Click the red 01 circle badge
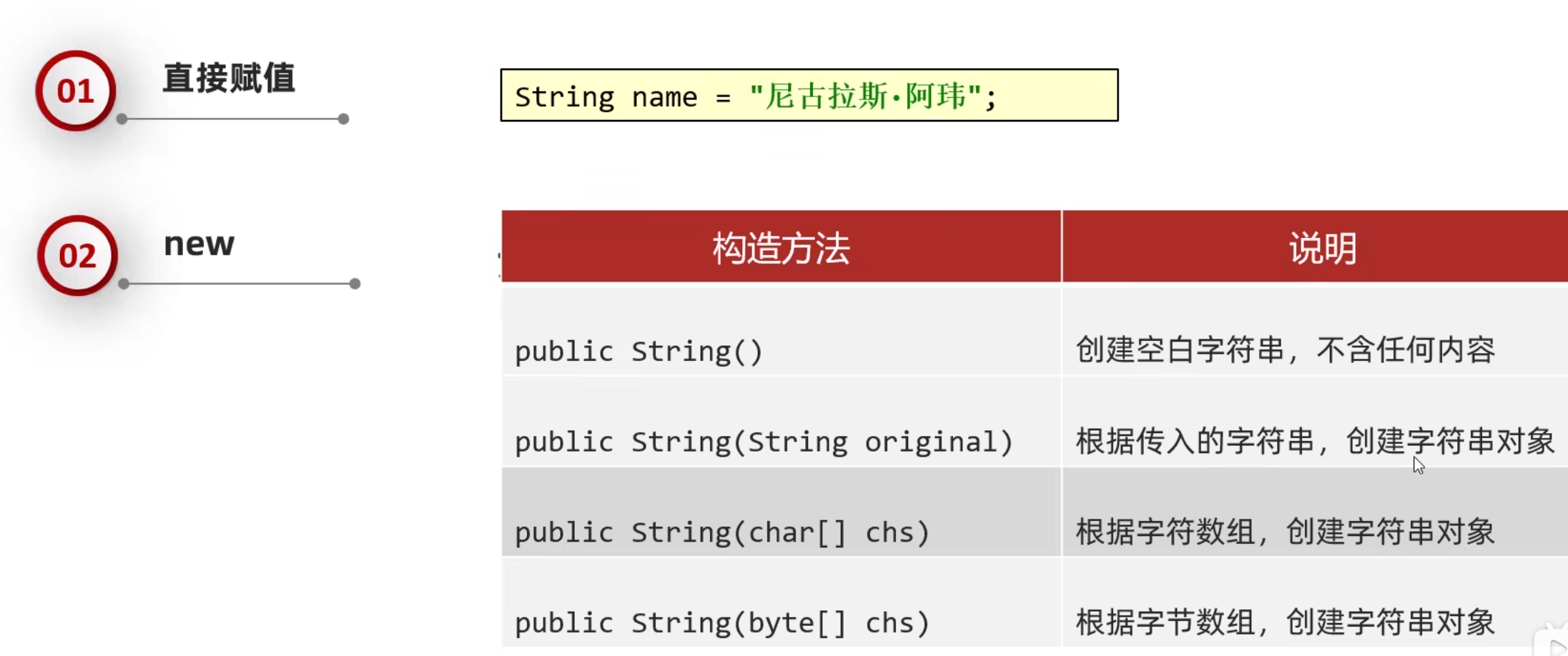Screen dimensions: 1568x656 click(76, 91)
